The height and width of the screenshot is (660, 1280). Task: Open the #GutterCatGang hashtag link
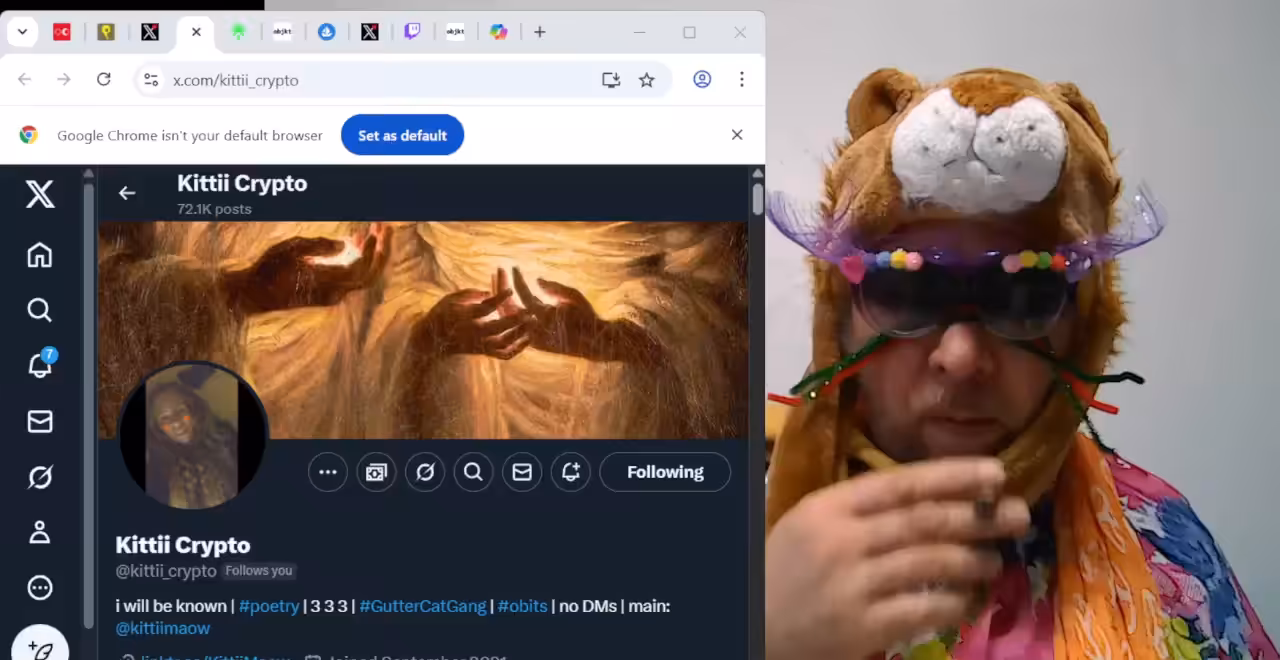tap(423, 606)
